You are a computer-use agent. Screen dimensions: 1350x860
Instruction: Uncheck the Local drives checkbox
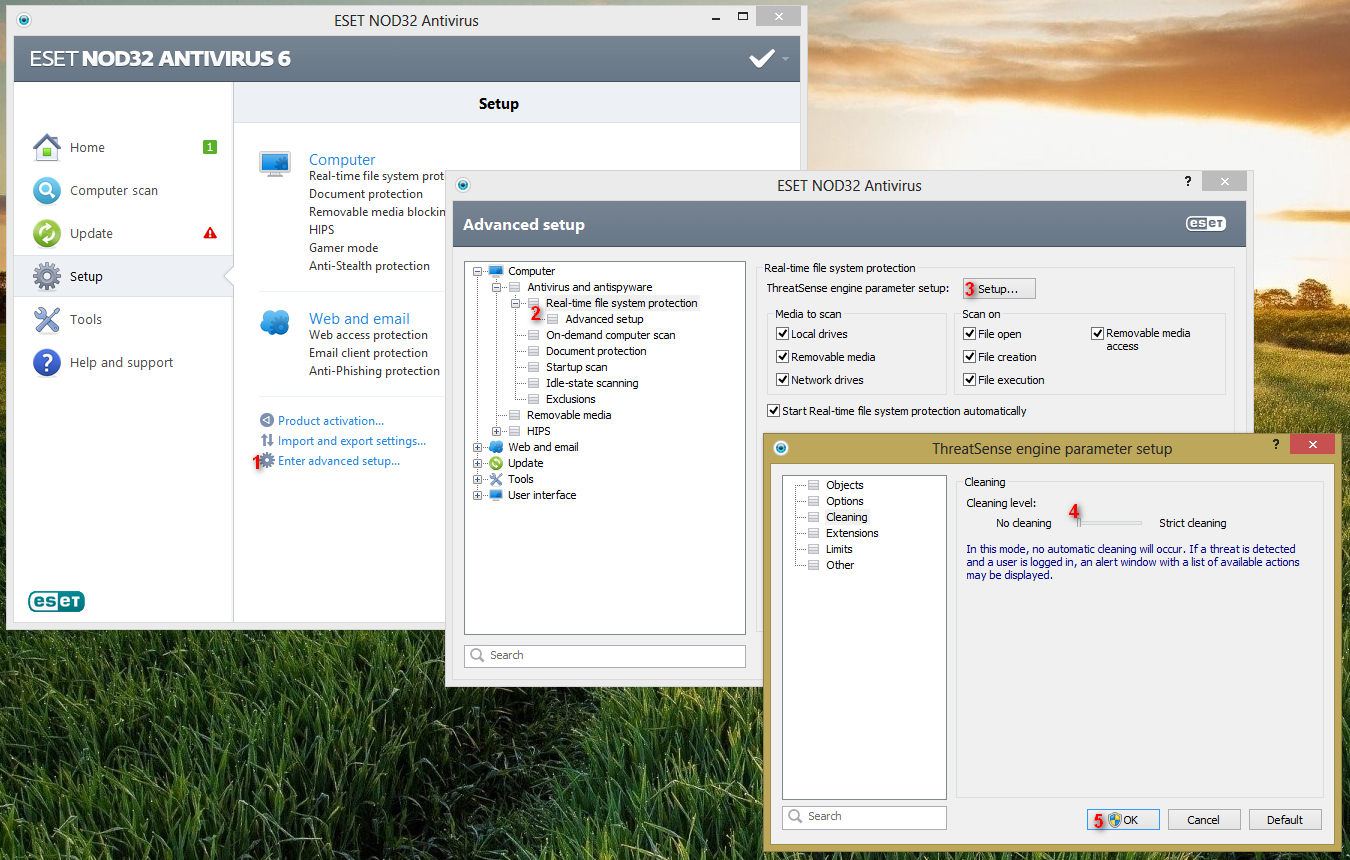[x=783, y=334]
